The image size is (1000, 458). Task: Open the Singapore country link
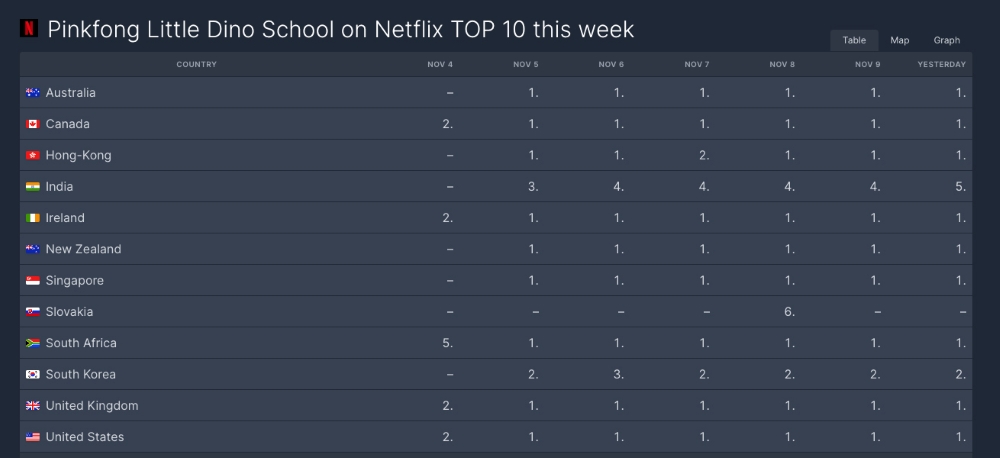[x=75, y=281]
